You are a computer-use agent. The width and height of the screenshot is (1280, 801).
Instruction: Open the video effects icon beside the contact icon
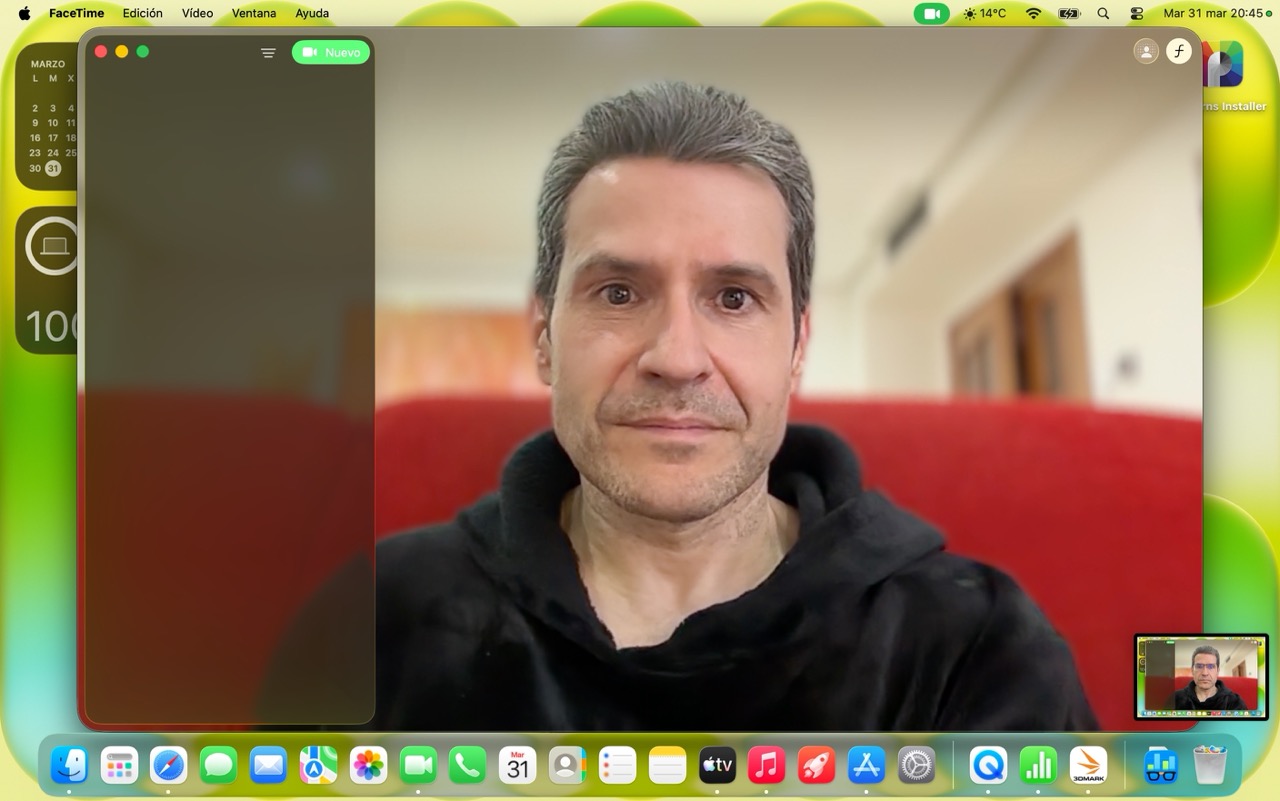tap(1179, 51)
